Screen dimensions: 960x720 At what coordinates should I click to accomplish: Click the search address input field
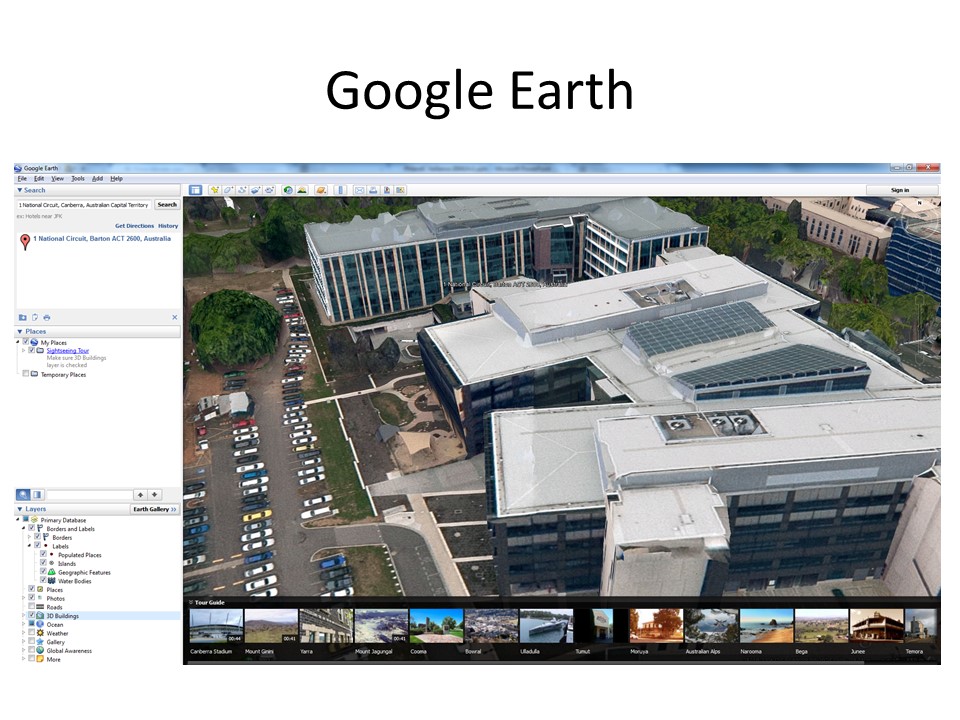(83, 205)
